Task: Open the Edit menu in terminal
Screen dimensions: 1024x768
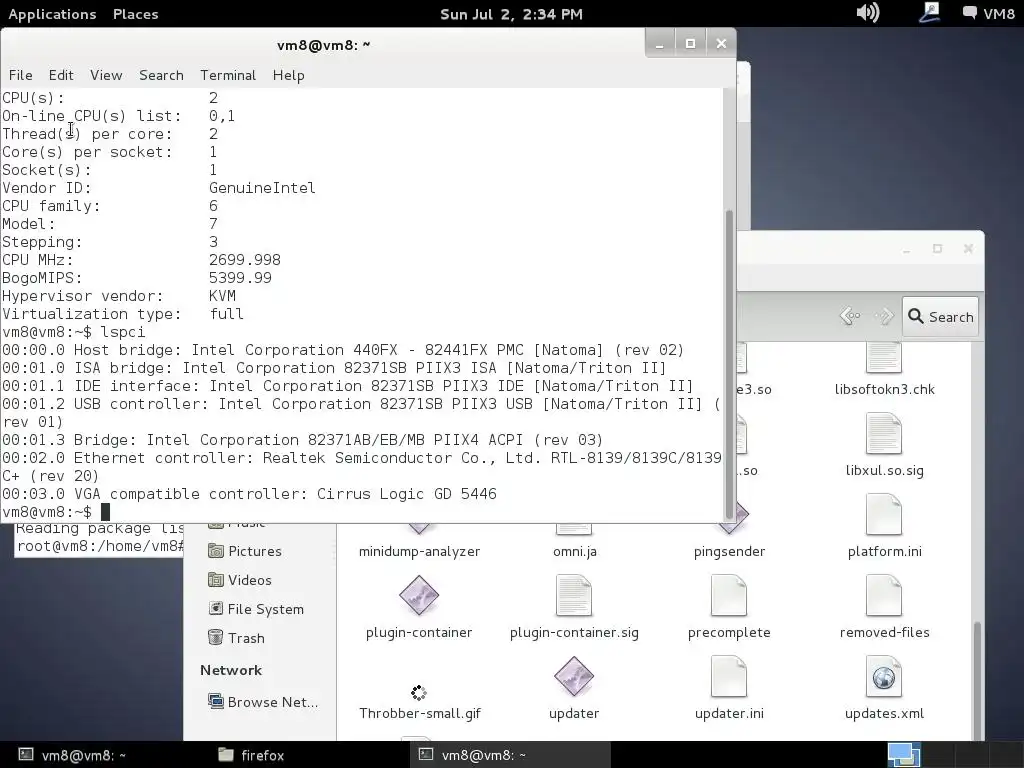Action: click(x=61, y=75)
